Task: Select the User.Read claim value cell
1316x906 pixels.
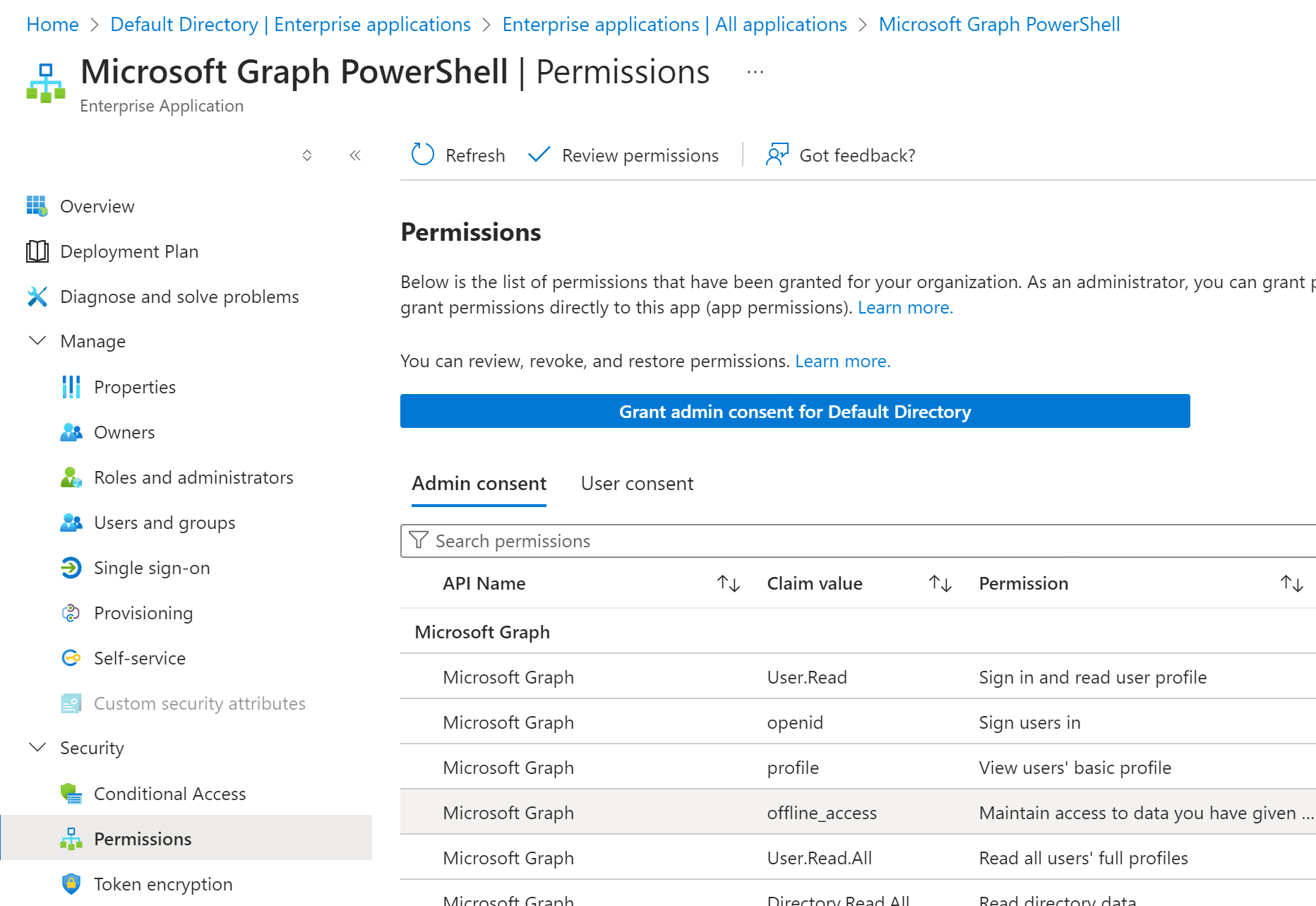Action: 807,677
